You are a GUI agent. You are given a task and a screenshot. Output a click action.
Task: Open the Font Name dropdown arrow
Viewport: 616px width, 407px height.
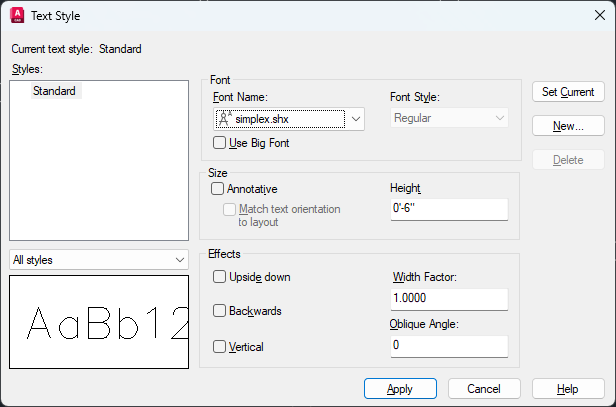356,119
